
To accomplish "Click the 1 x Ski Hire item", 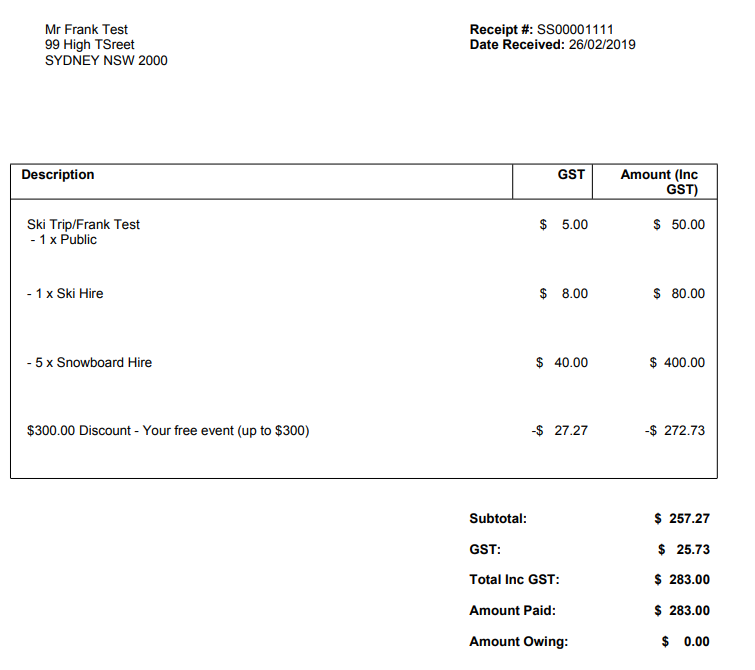I will (65, 293).
